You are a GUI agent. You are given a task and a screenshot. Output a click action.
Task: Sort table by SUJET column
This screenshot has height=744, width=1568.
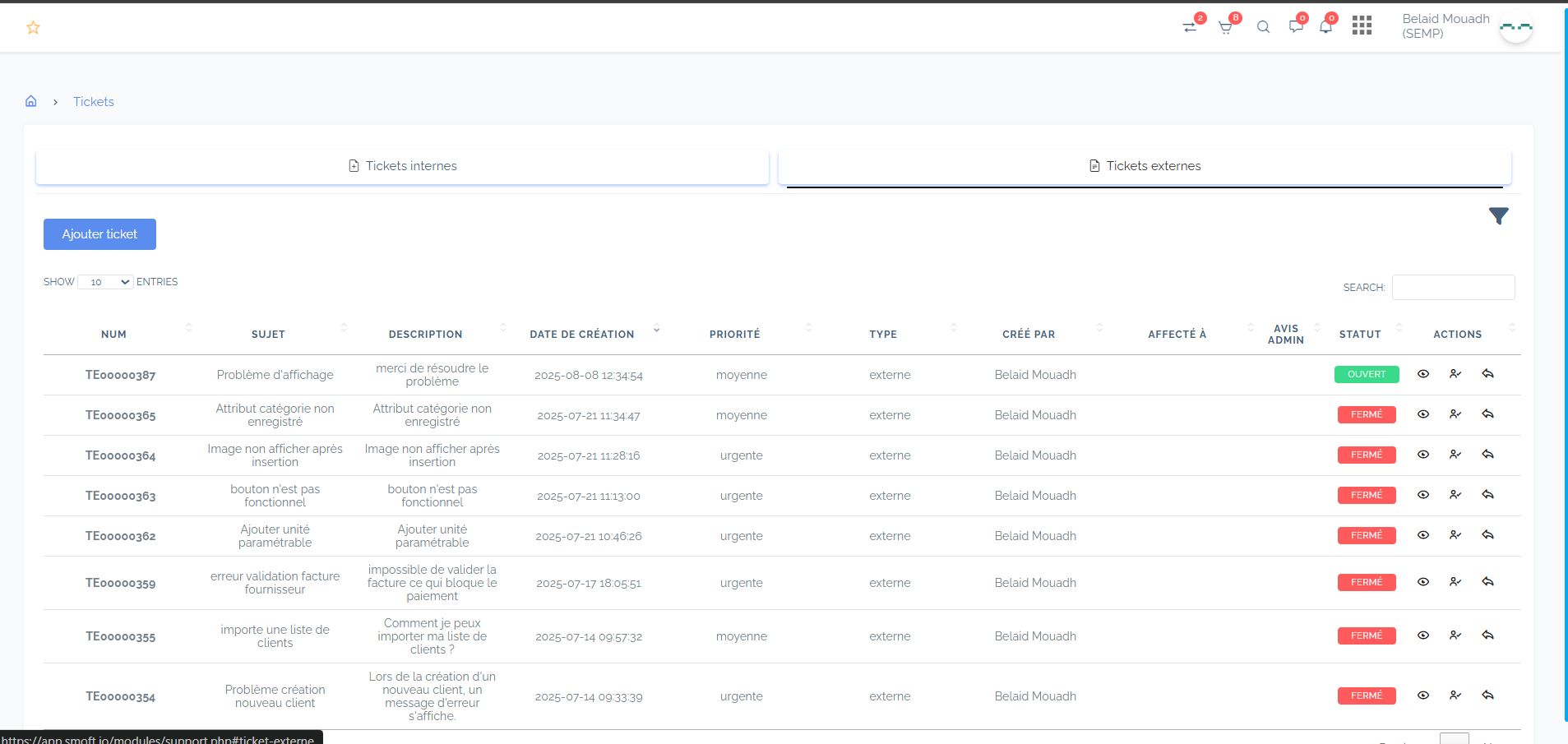(268, 335)
